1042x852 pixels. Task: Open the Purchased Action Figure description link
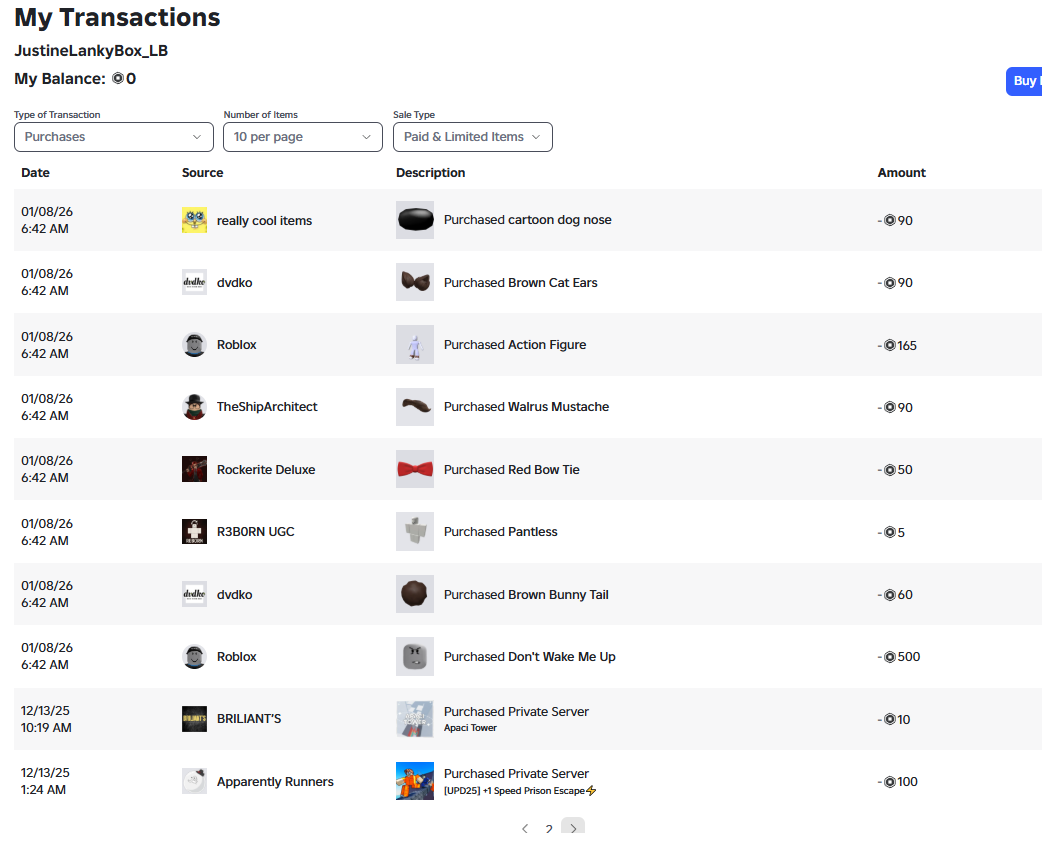click(515, 345)
